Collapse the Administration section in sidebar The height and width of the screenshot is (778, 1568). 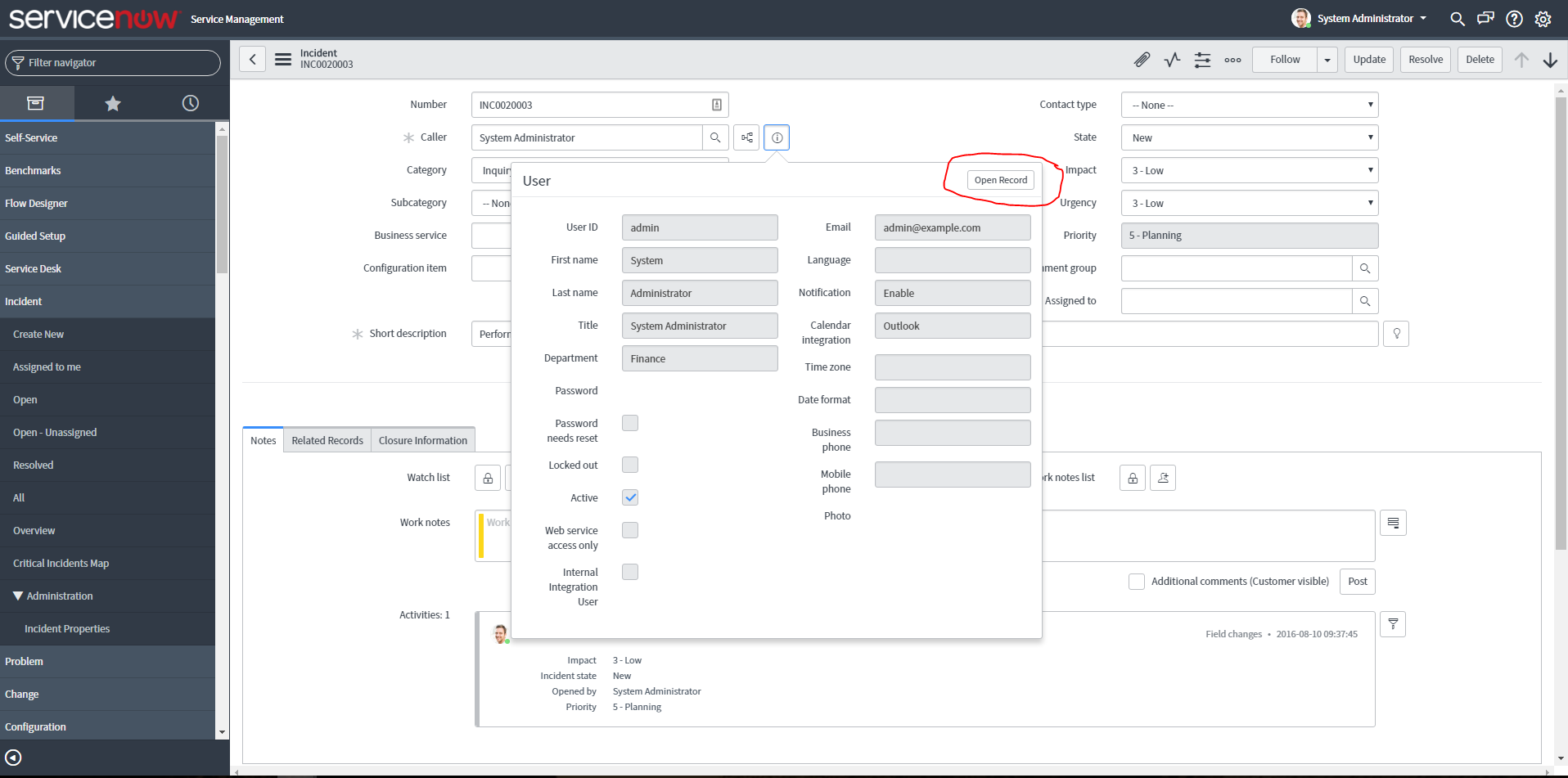[x=19, y=596]
